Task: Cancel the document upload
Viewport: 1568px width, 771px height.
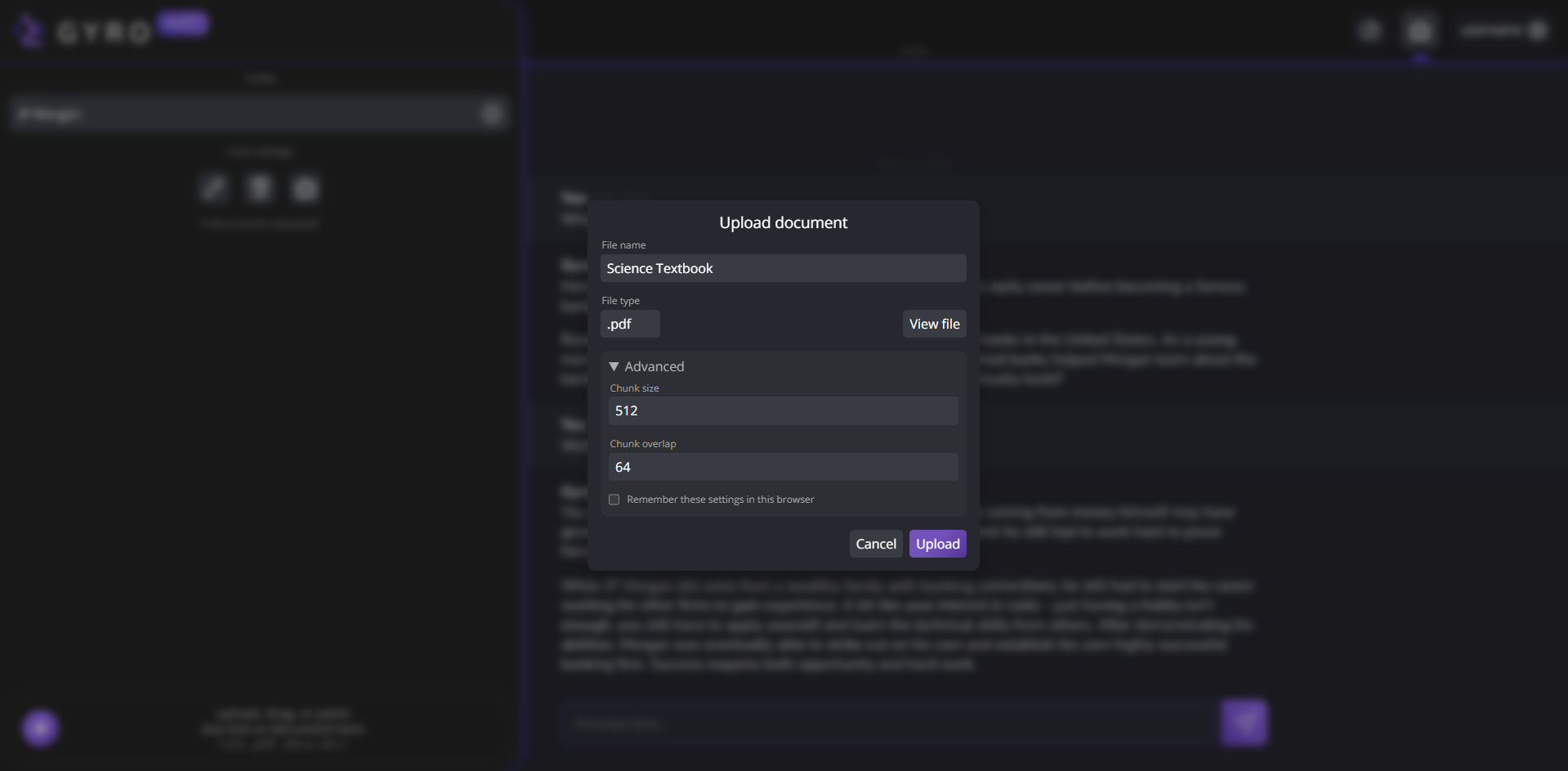Action: tap(875, 544)
